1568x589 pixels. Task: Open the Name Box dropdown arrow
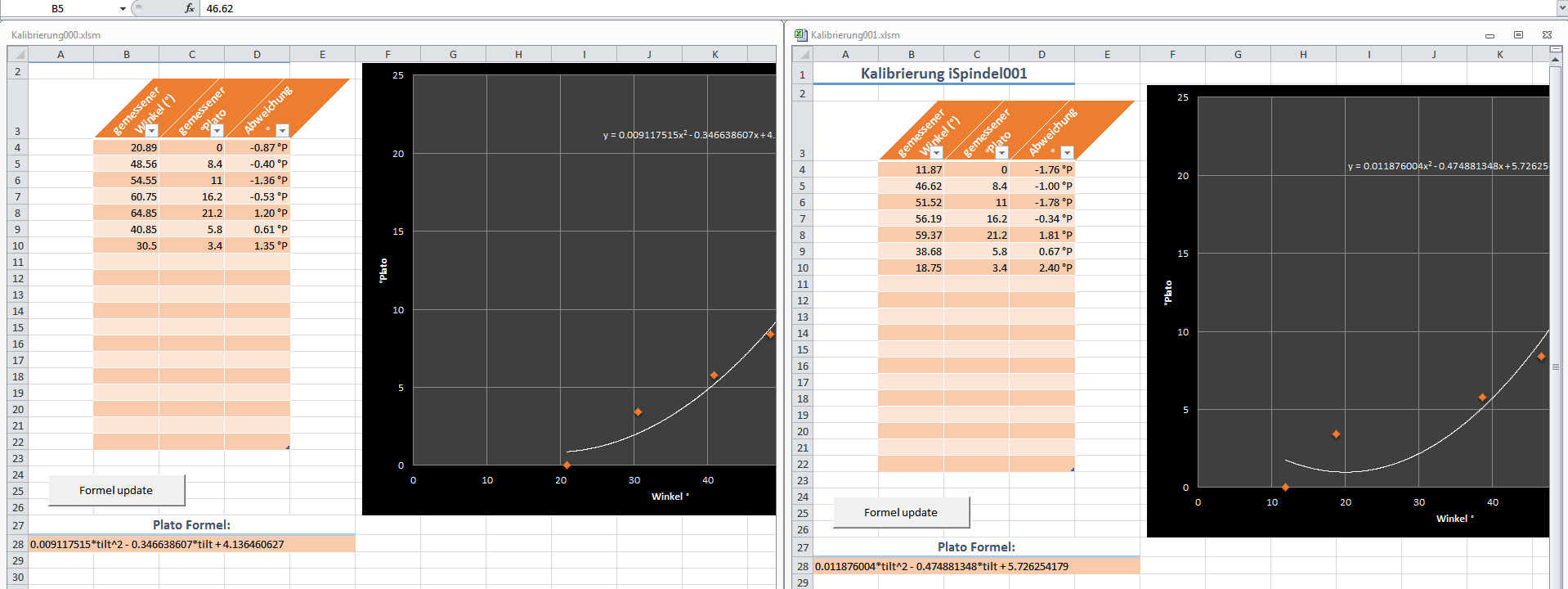(x=123, y=9)
